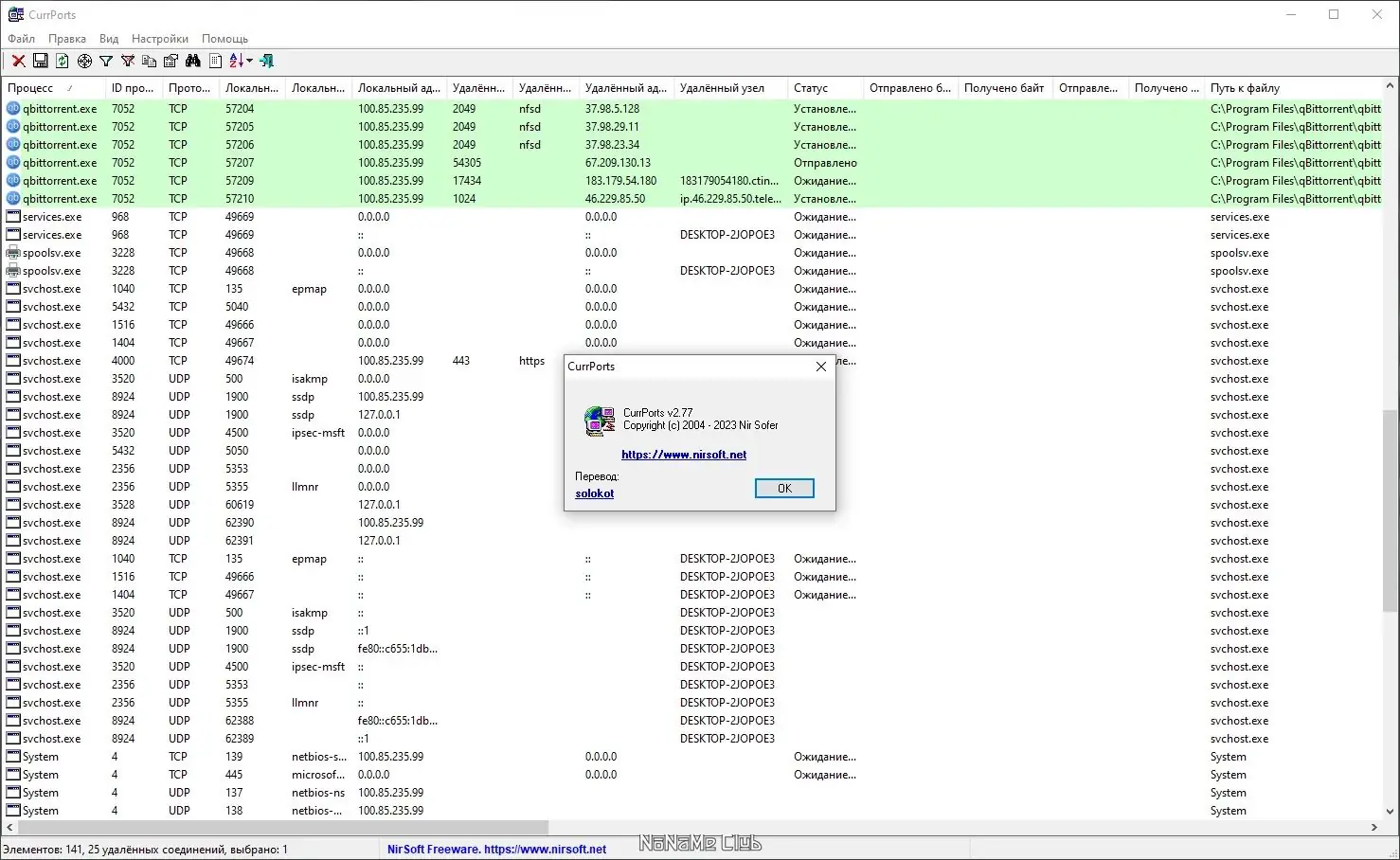The width and height of the screenshot is (1400, 860).
Task: Open the solokot translator link
Action: coord(595,493)
